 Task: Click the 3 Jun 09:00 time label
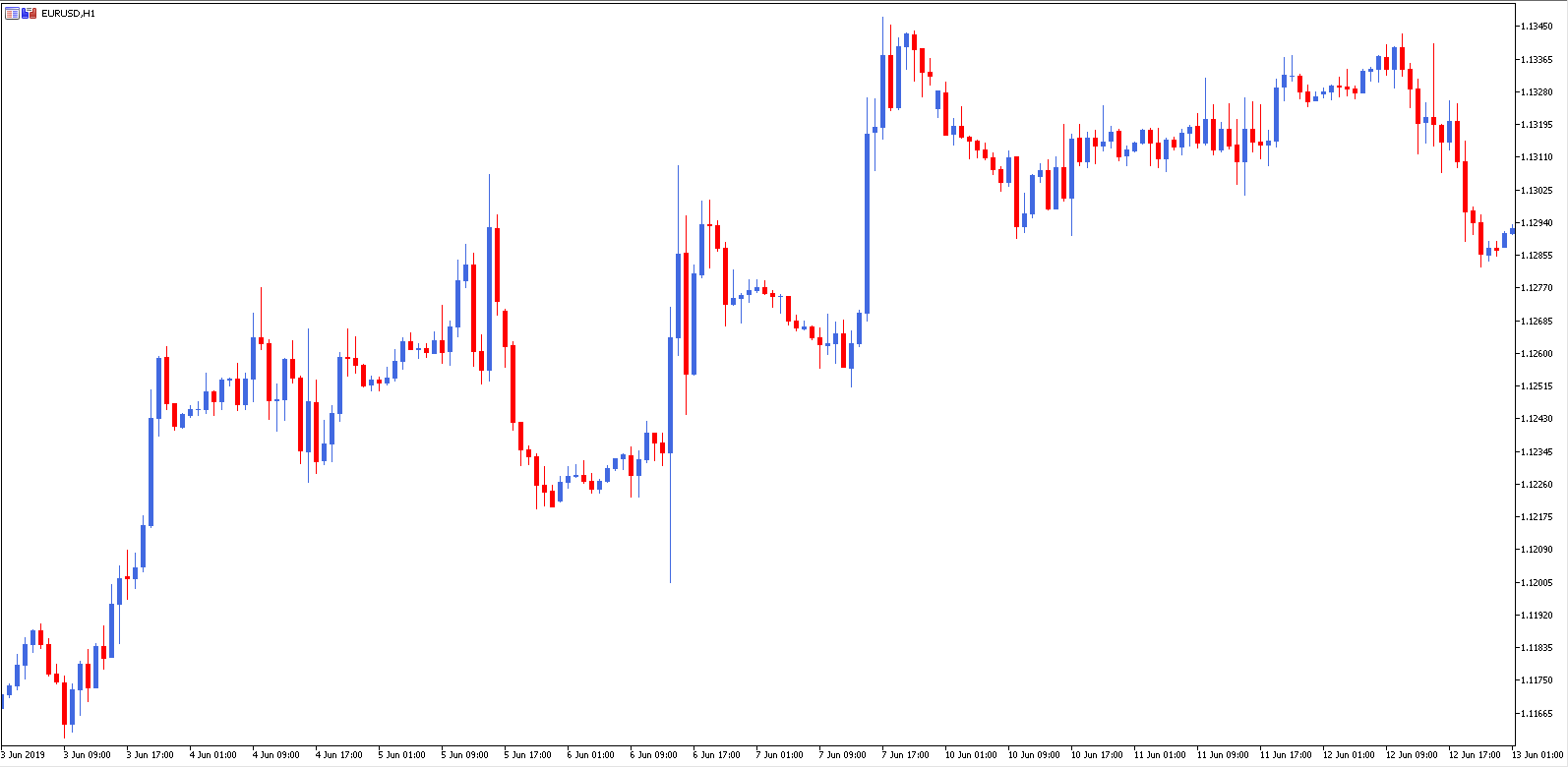pyautogui.click(x=87, y=755)
